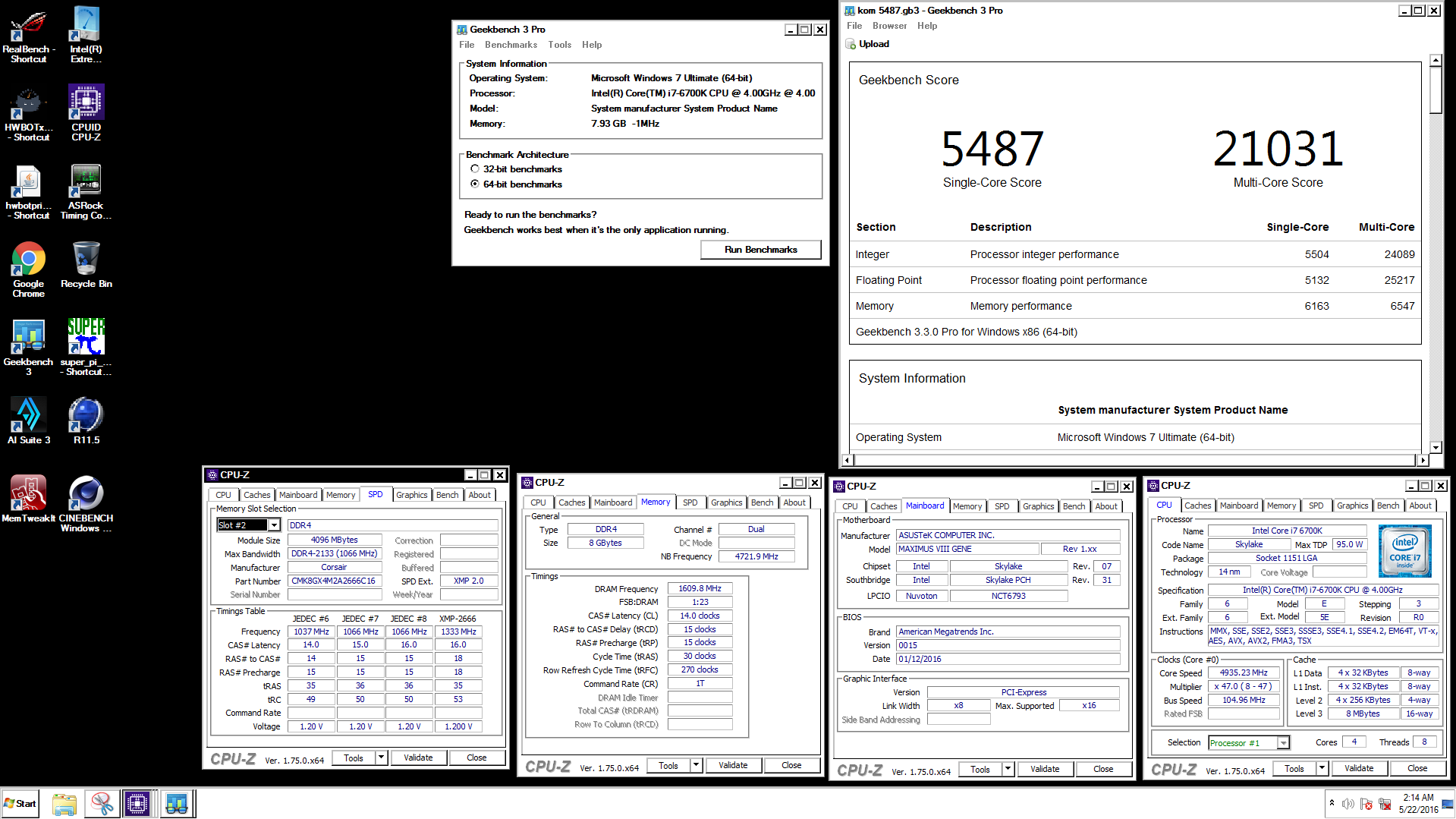
Task: Open HWBOTx shortcut desktop icon
Action: [29, 114]
